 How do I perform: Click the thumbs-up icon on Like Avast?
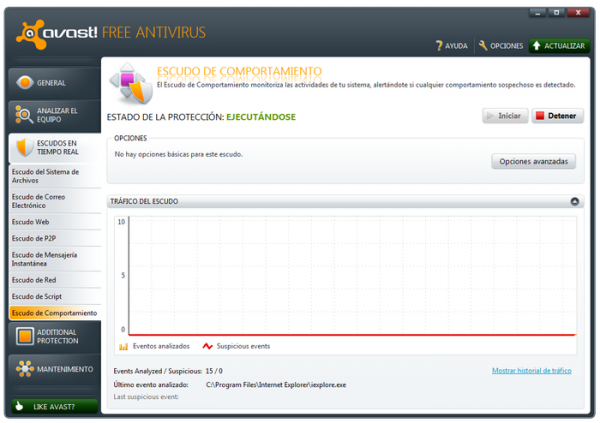coord(19,406)
